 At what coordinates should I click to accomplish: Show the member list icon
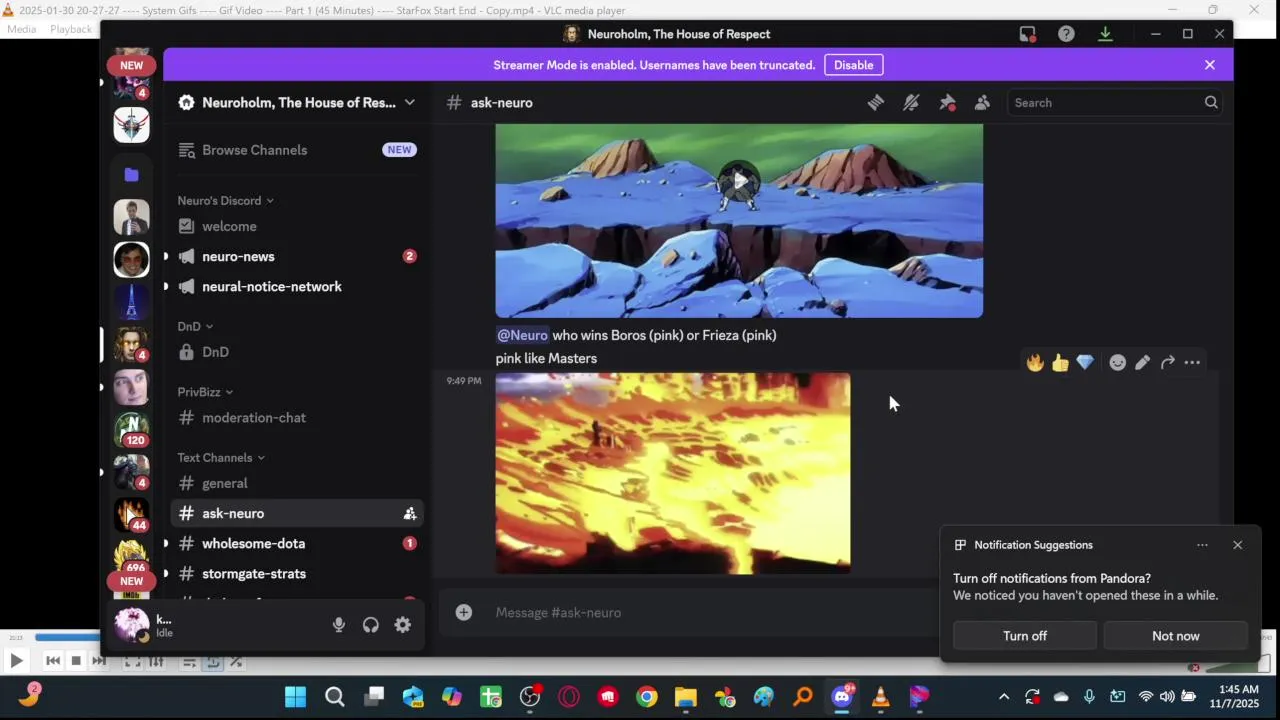tap(982, 102)
